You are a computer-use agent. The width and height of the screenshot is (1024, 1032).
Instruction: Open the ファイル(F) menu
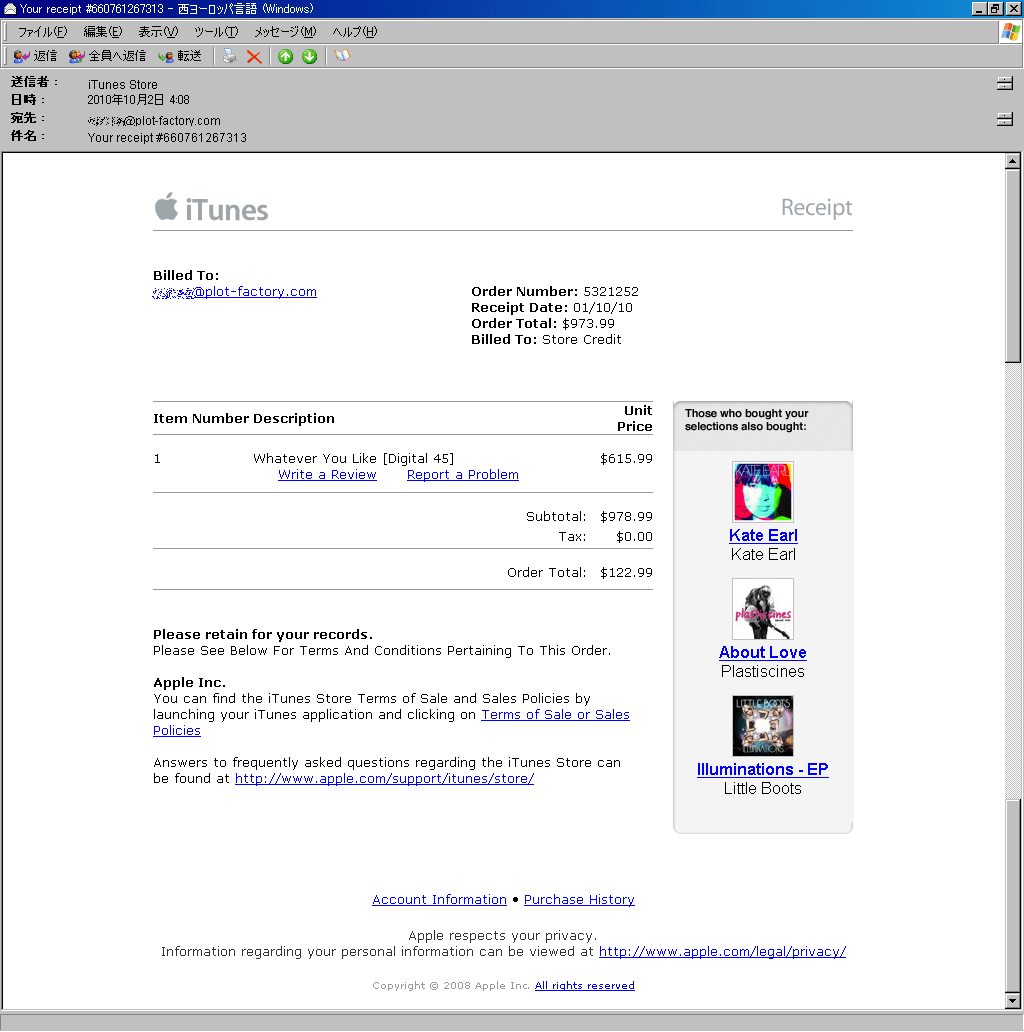click(x=42, y=32)
